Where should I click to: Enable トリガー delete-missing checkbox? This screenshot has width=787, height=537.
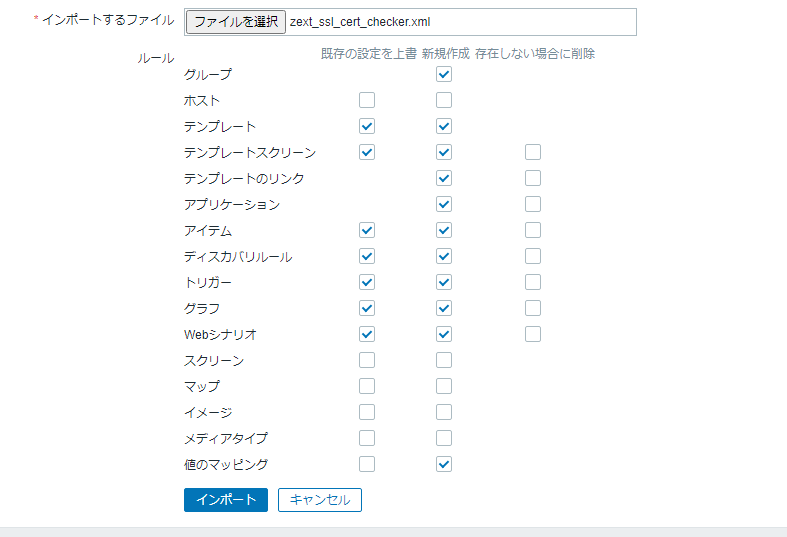(533, 283)
